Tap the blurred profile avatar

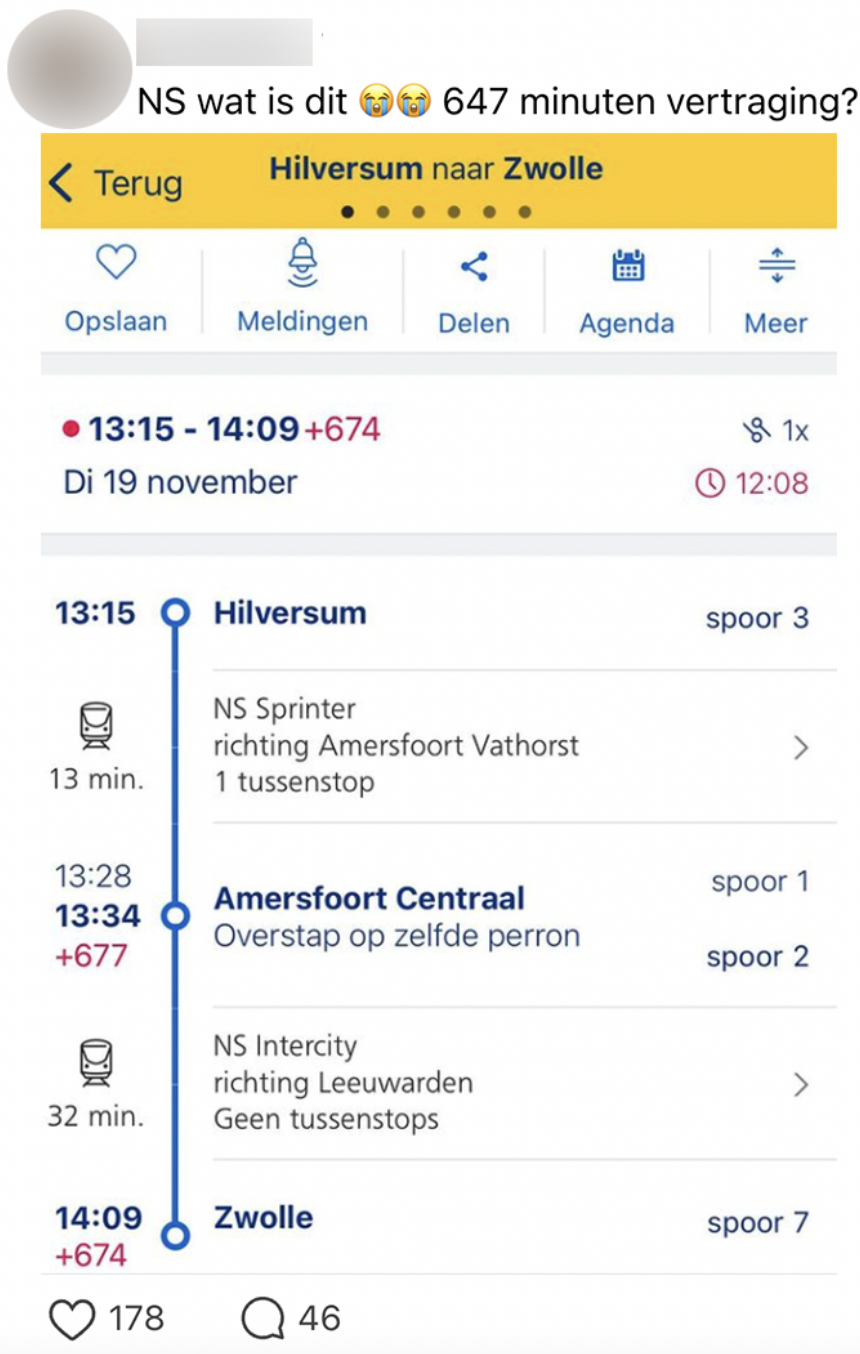69,68
